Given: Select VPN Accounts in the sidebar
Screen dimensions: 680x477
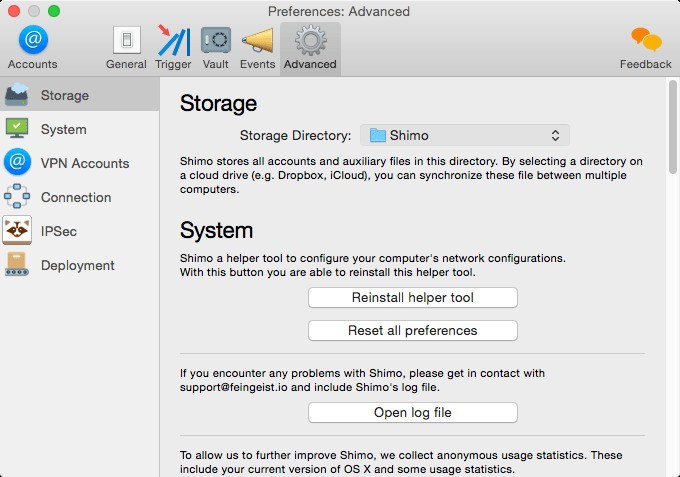Looking at the screenshot, I should tap(84, 163).
